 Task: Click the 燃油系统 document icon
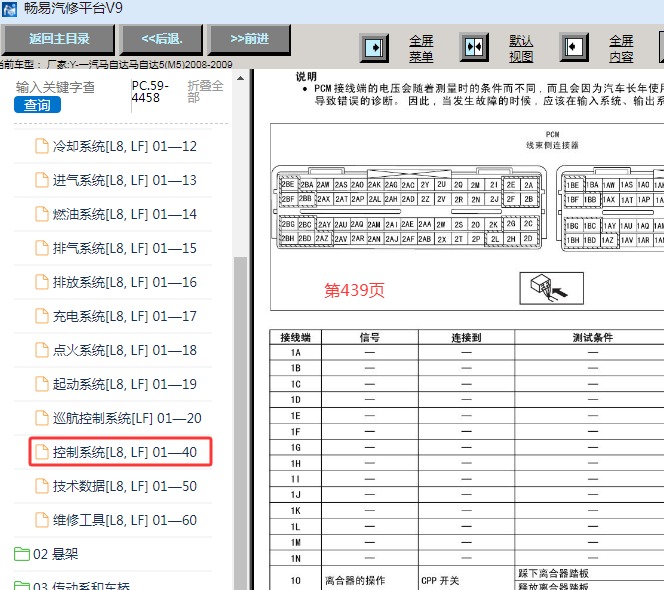tap(42, 213)
